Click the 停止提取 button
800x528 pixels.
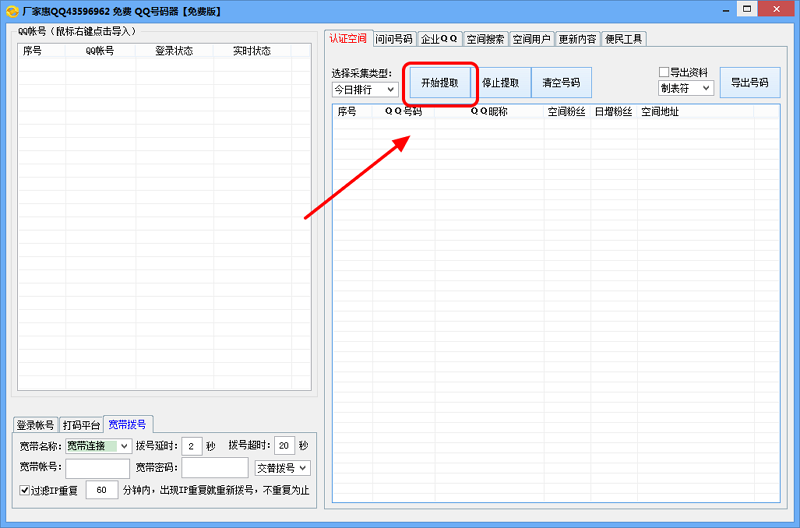click(x=501, y=83)
